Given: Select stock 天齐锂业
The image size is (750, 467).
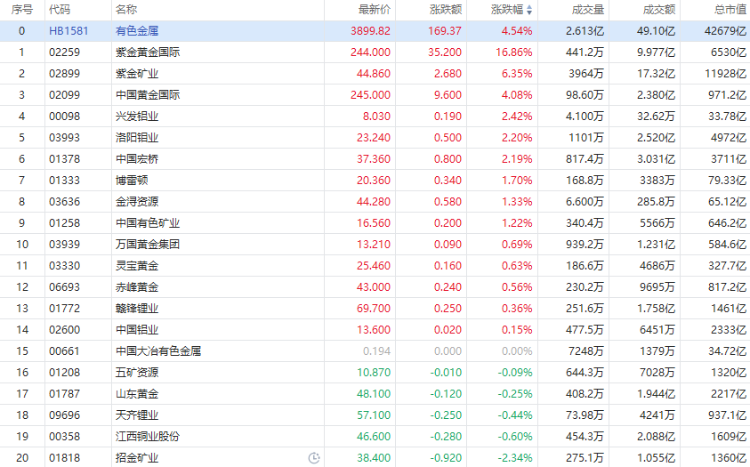Looking at the screenshot, I should pyautogui.click(x=137, y=415).
